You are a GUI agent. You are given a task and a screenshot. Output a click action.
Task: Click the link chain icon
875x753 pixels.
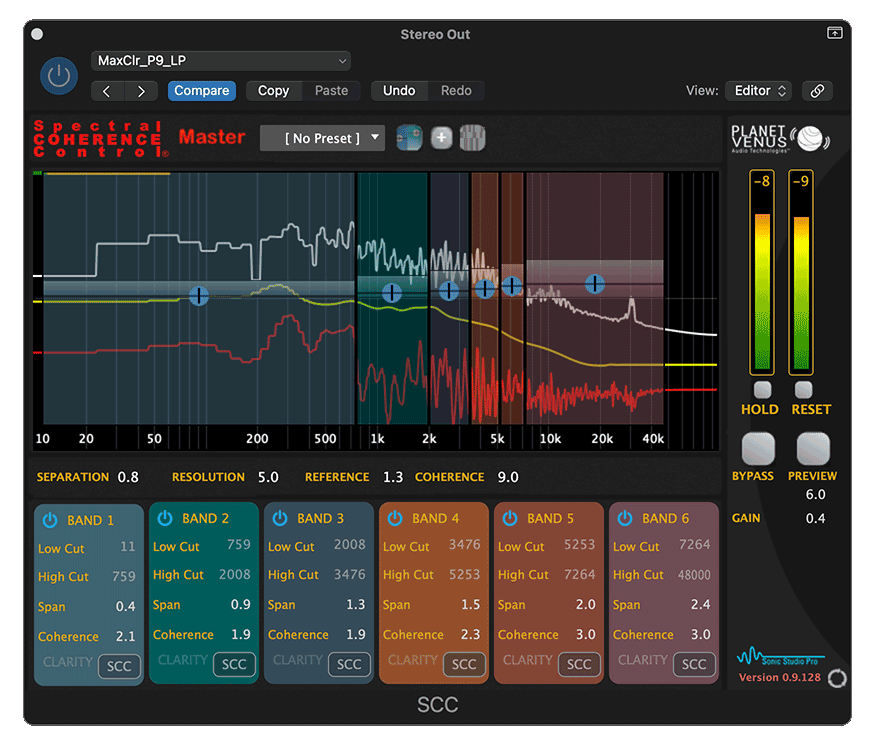click(817, 91)
